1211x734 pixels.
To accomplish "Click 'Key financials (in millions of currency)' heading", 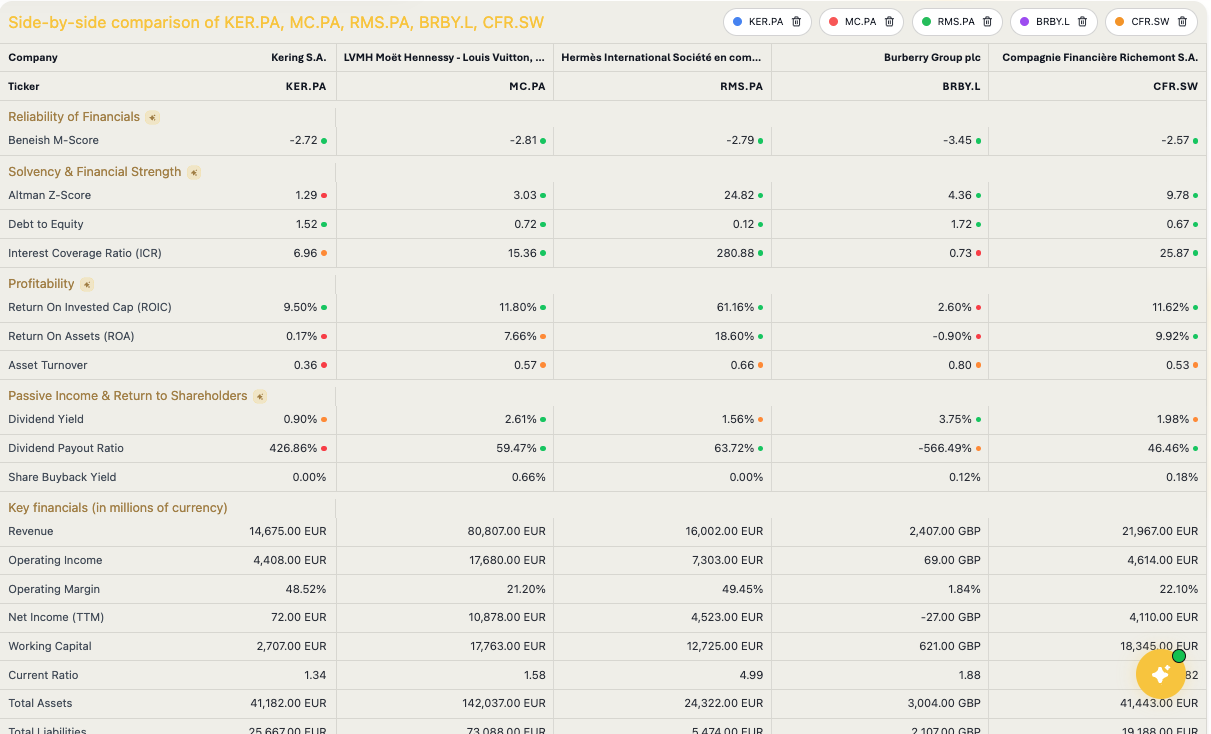I will (x=118, y=508).
